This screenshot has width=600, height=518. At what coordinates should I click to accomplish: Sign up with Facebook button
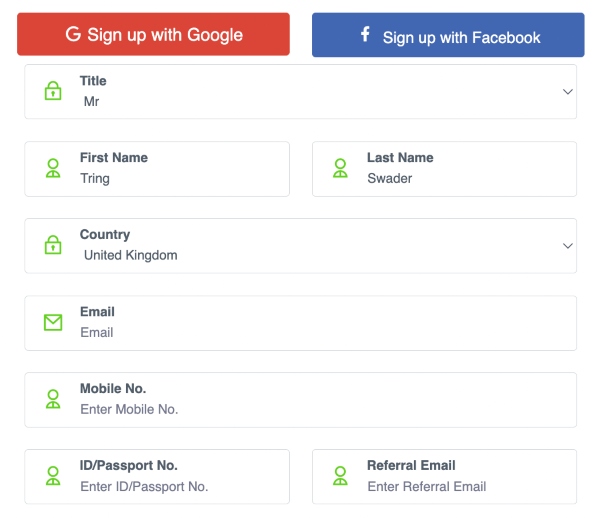448,35
